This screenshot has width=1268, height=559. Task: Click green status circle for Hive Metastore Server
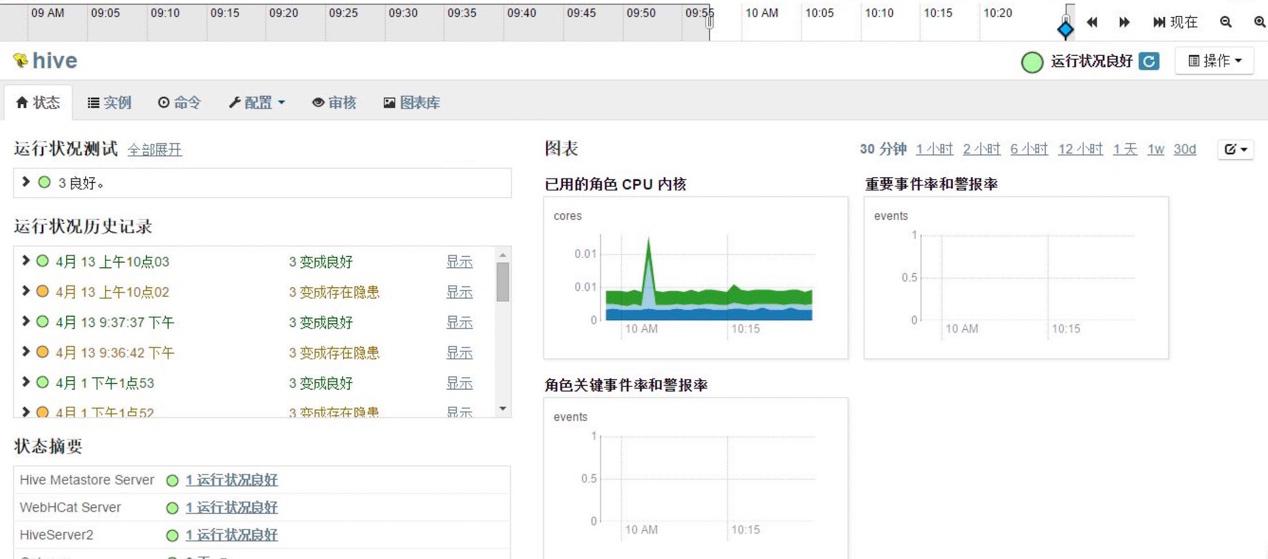[x=172, y=481]
